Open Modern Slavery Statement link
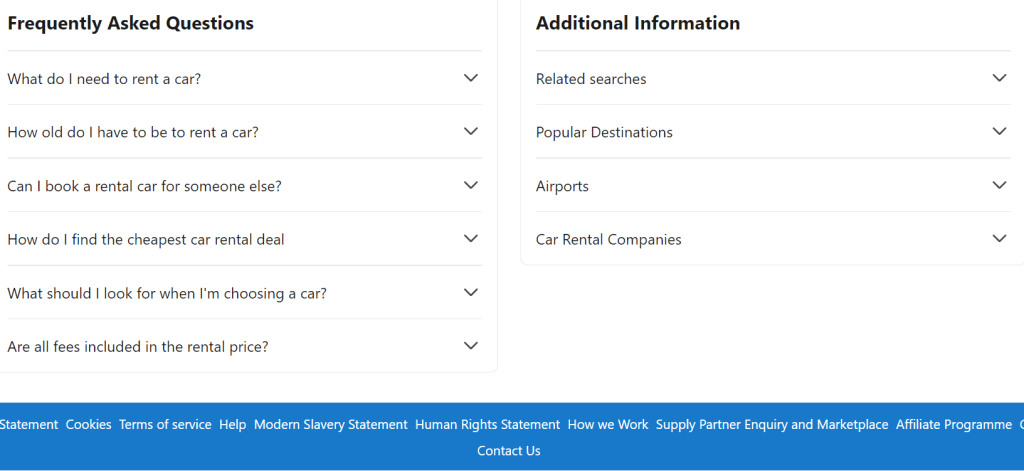This screenshot has height=471, width=1024. pyautogui.click(x=331, y=424)
